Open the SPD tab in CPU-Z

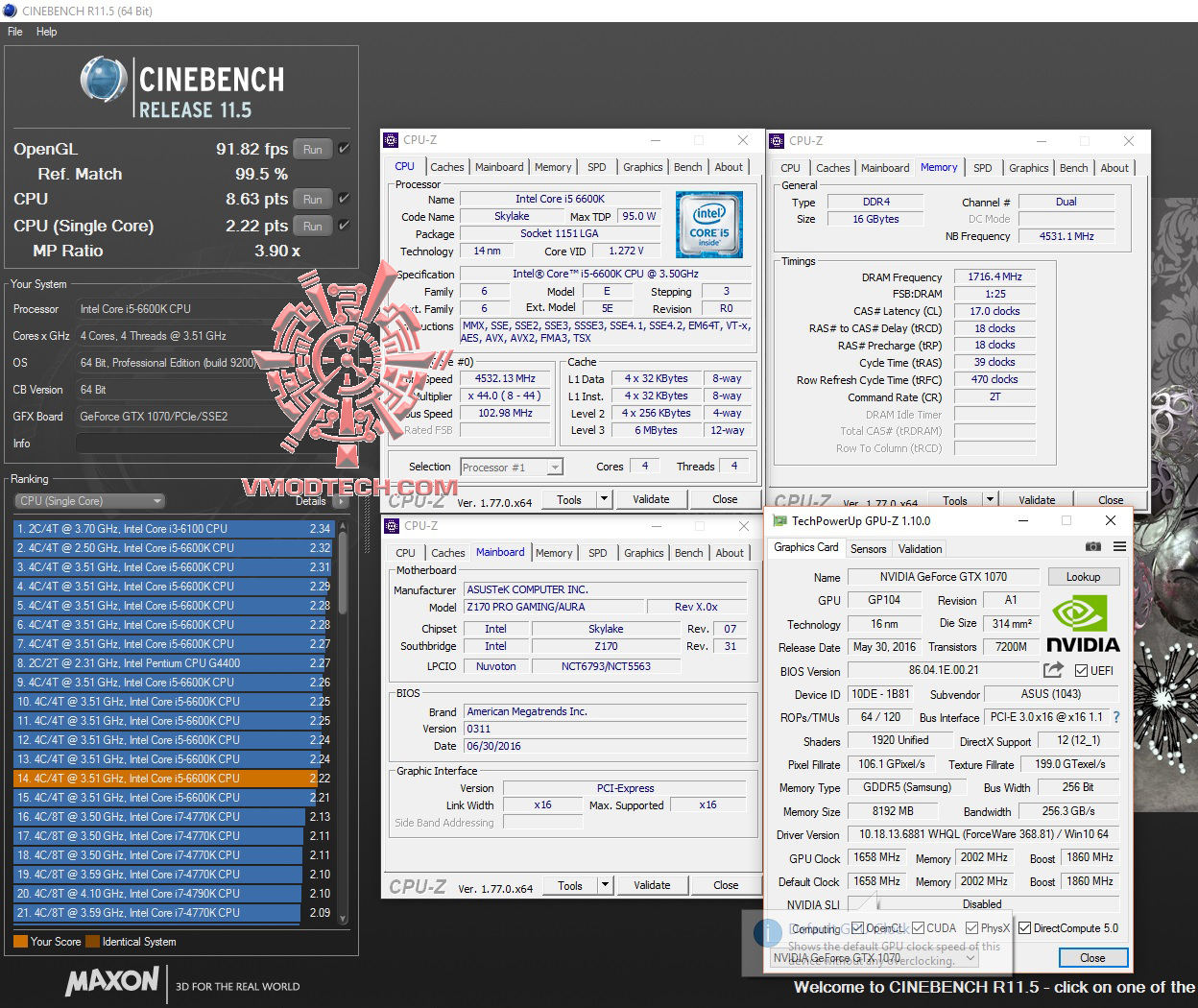[x=597, y=166]
